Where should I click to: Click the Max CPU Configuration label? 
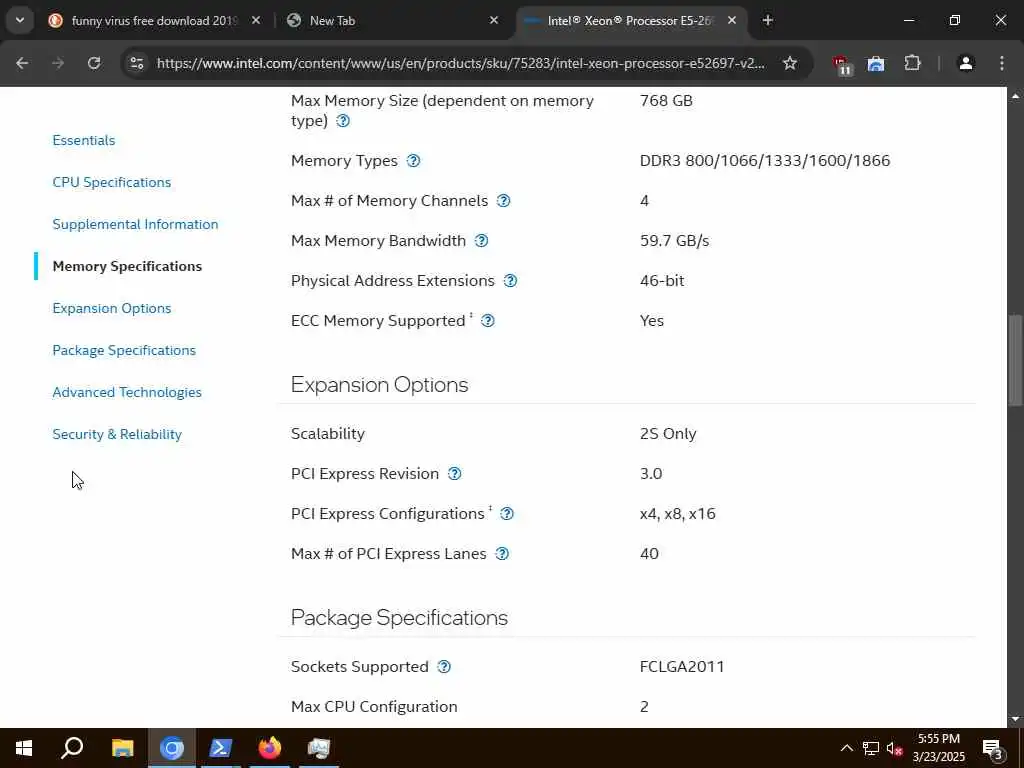[x=374, y=707]
